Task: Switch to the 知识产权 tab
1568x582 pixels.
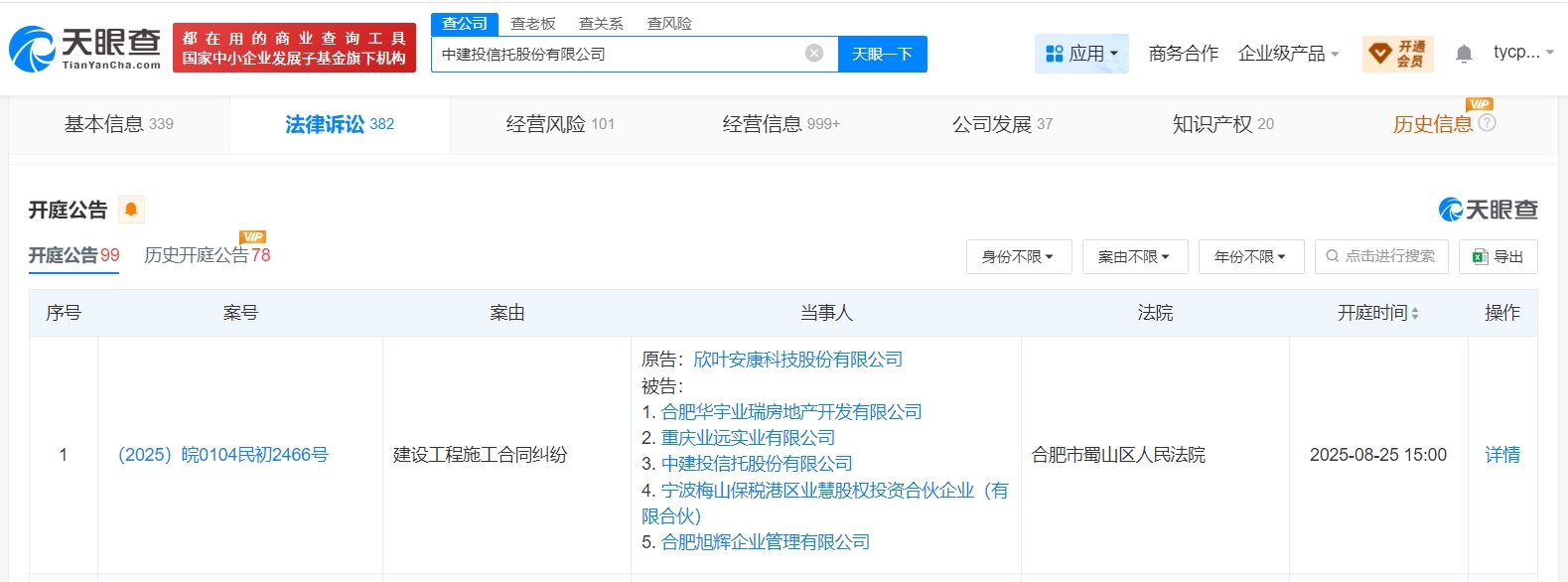Action: click(1222, 124)
